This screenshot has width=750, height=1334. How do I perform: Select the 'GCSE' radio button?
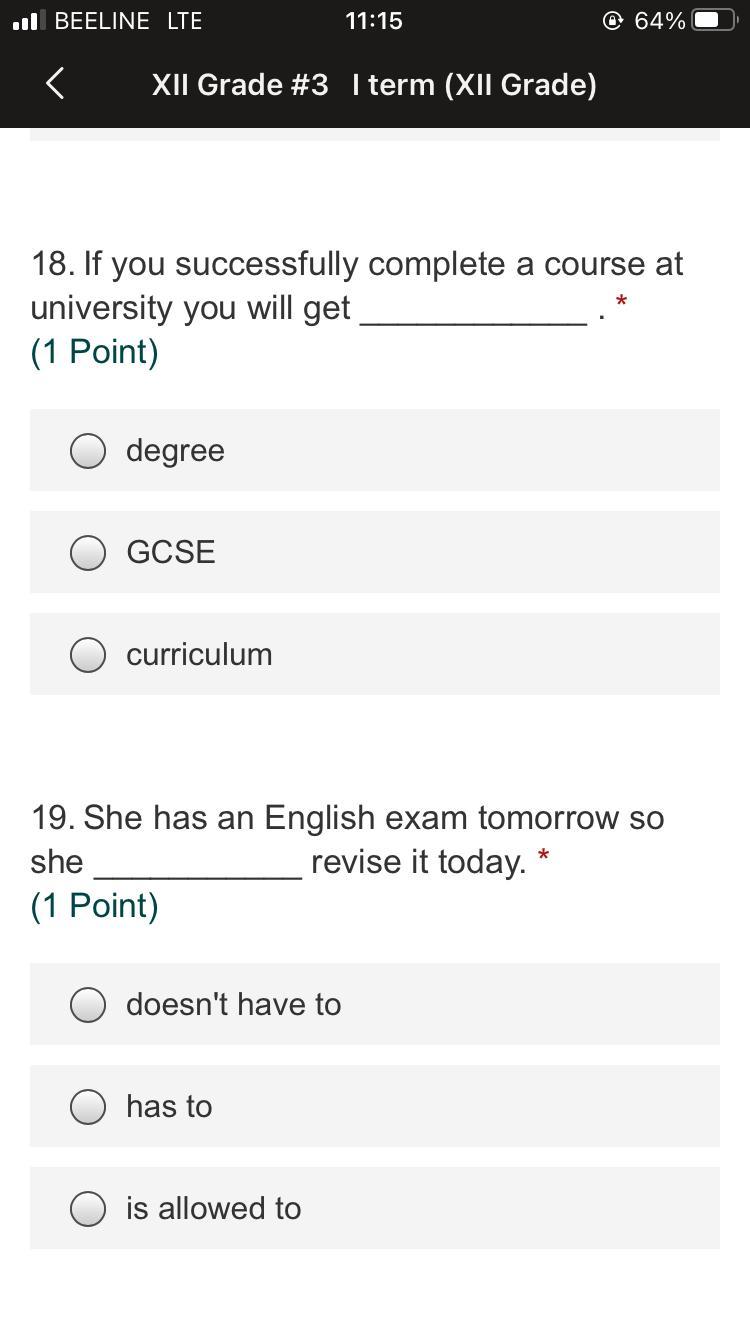(x=88, y=553)
